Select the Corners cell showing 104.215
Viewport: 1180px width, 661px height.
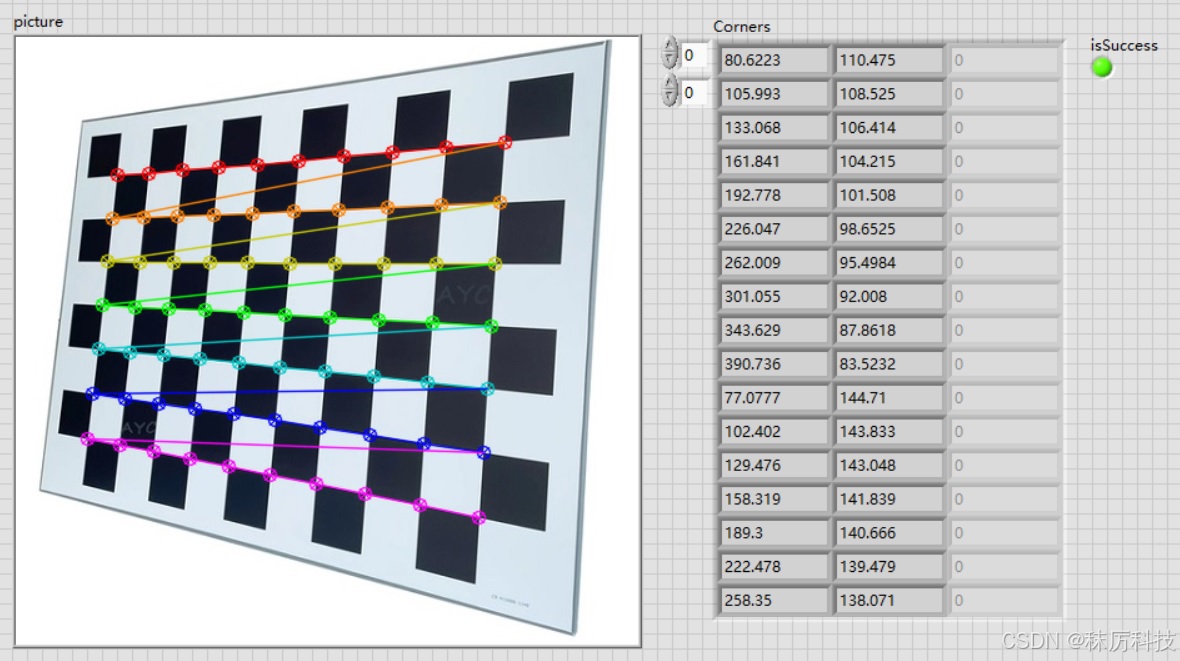click(890, 161)
